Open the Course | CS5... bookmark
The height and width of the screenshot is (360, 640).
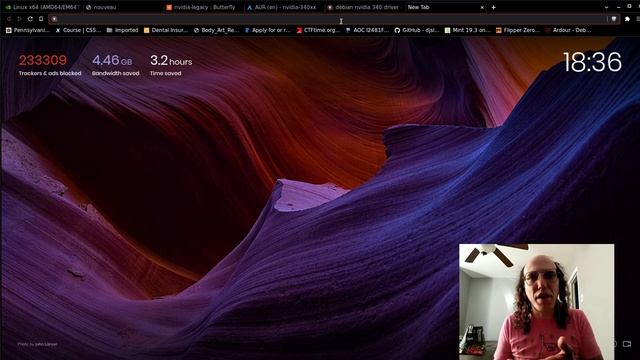78,30
